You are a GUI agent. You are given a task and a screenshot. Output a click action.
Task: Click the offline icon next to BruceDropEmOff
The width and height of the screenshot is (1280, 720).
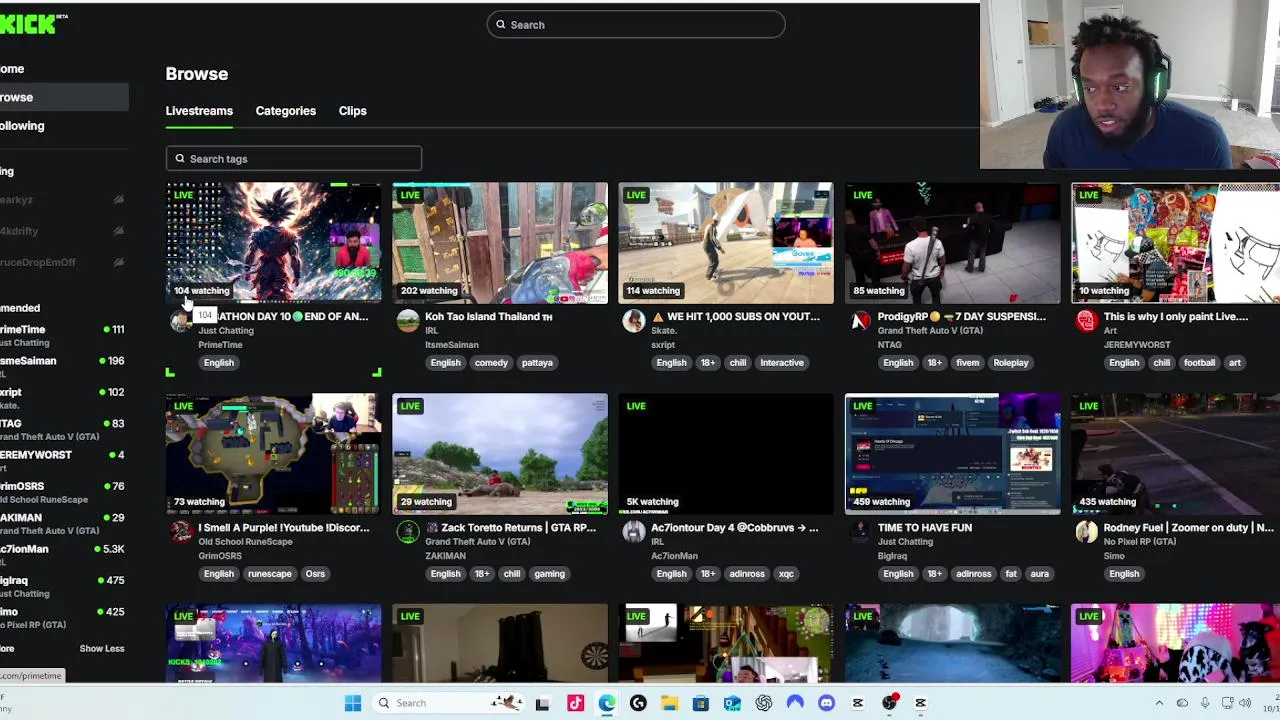(x=118, y=262)
